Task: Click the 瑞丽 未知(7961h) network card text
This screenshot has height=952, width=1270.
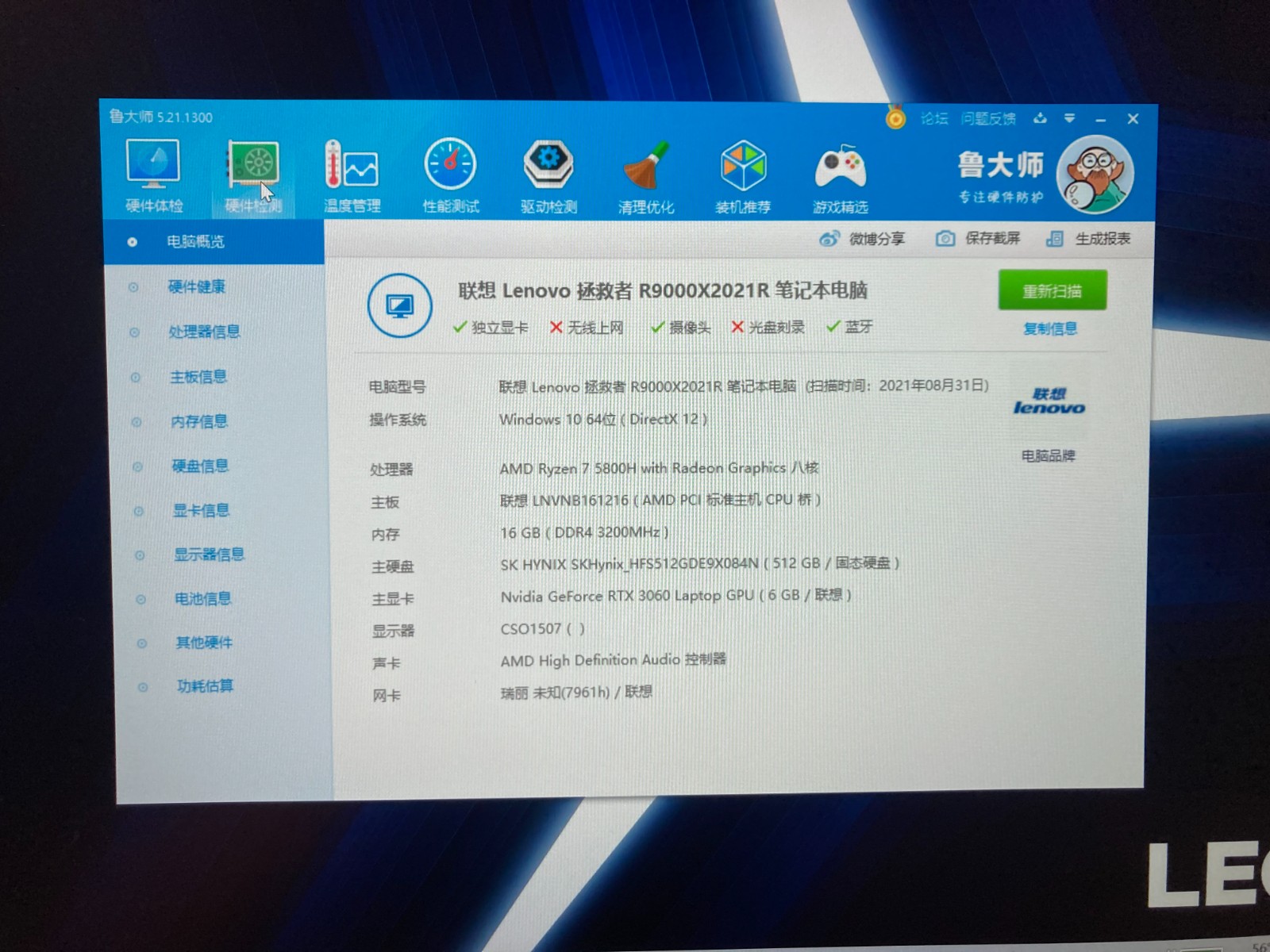Action: [x=576, y=692]
